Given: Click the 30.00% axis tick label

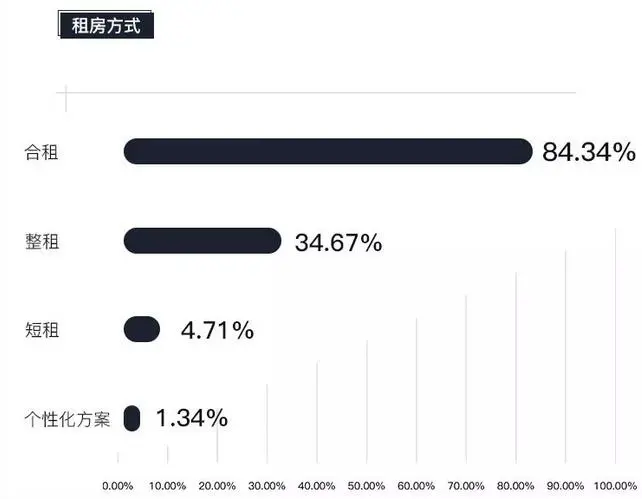Looking at the screenshot, I should pos(267,486).
